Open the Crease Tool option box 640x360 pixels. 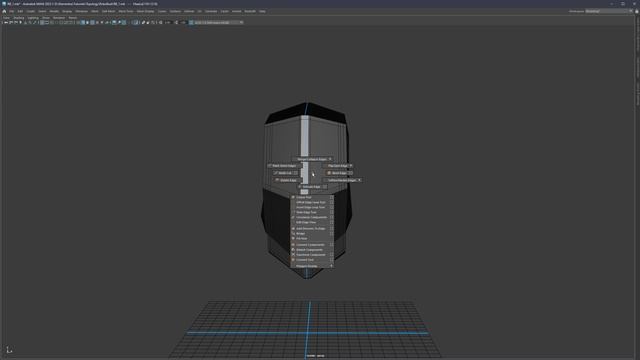[x=331, y=197]
